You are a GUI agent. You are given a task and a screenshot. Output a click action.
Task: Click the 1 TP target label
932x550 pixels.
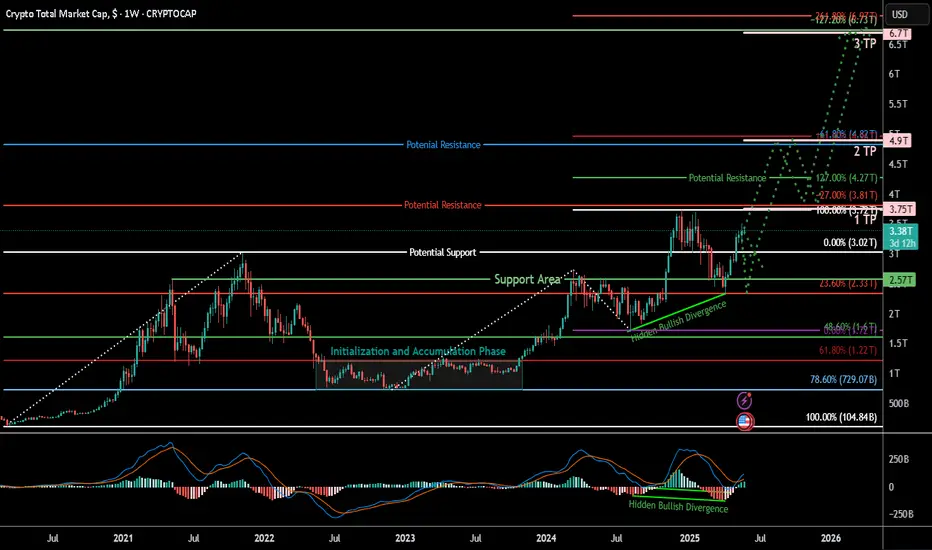[865, 219]
